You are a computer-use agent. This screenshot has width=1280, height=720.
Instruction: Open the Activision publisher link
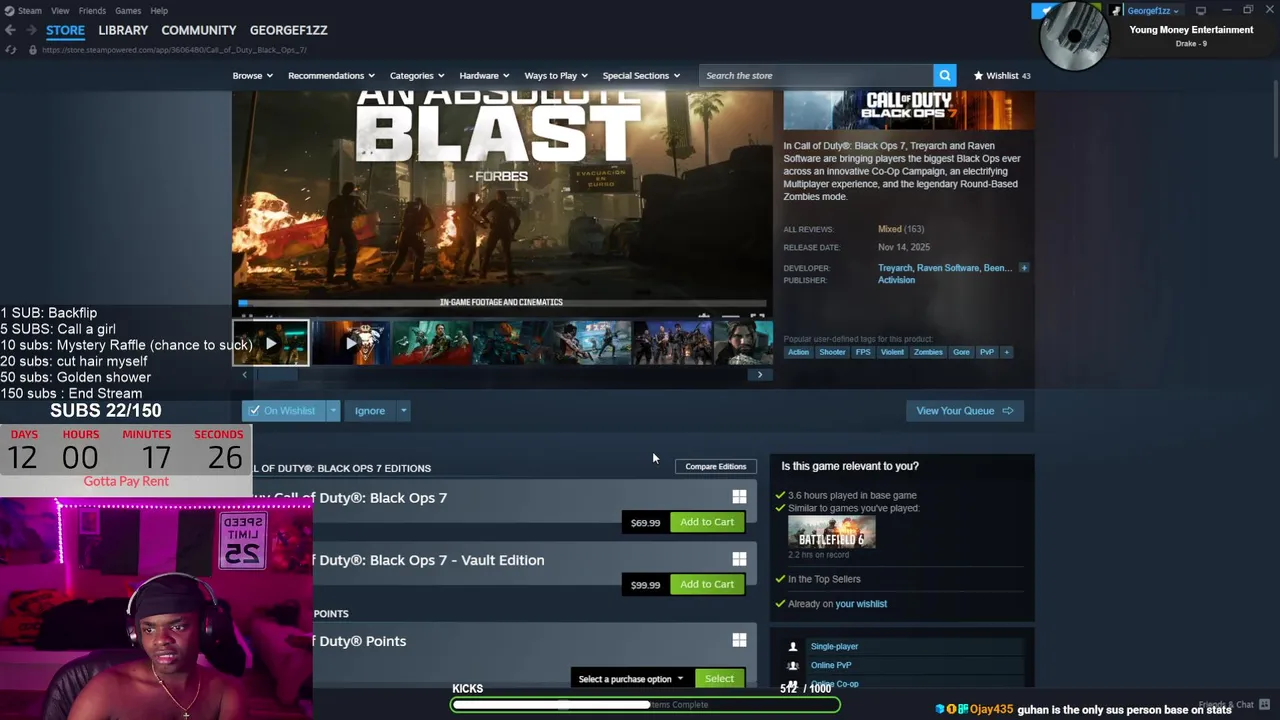(896, 280)
